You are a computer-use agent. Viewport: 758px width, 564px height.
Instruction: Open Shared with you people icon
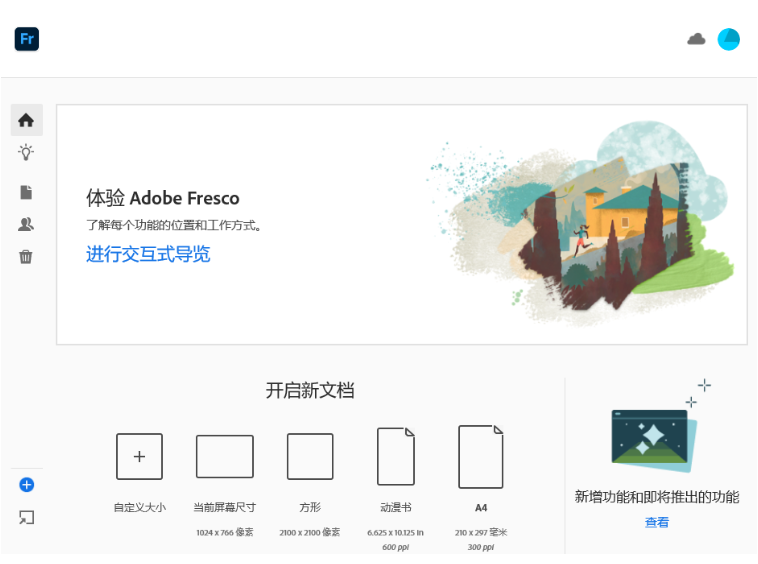pos(26,224)
